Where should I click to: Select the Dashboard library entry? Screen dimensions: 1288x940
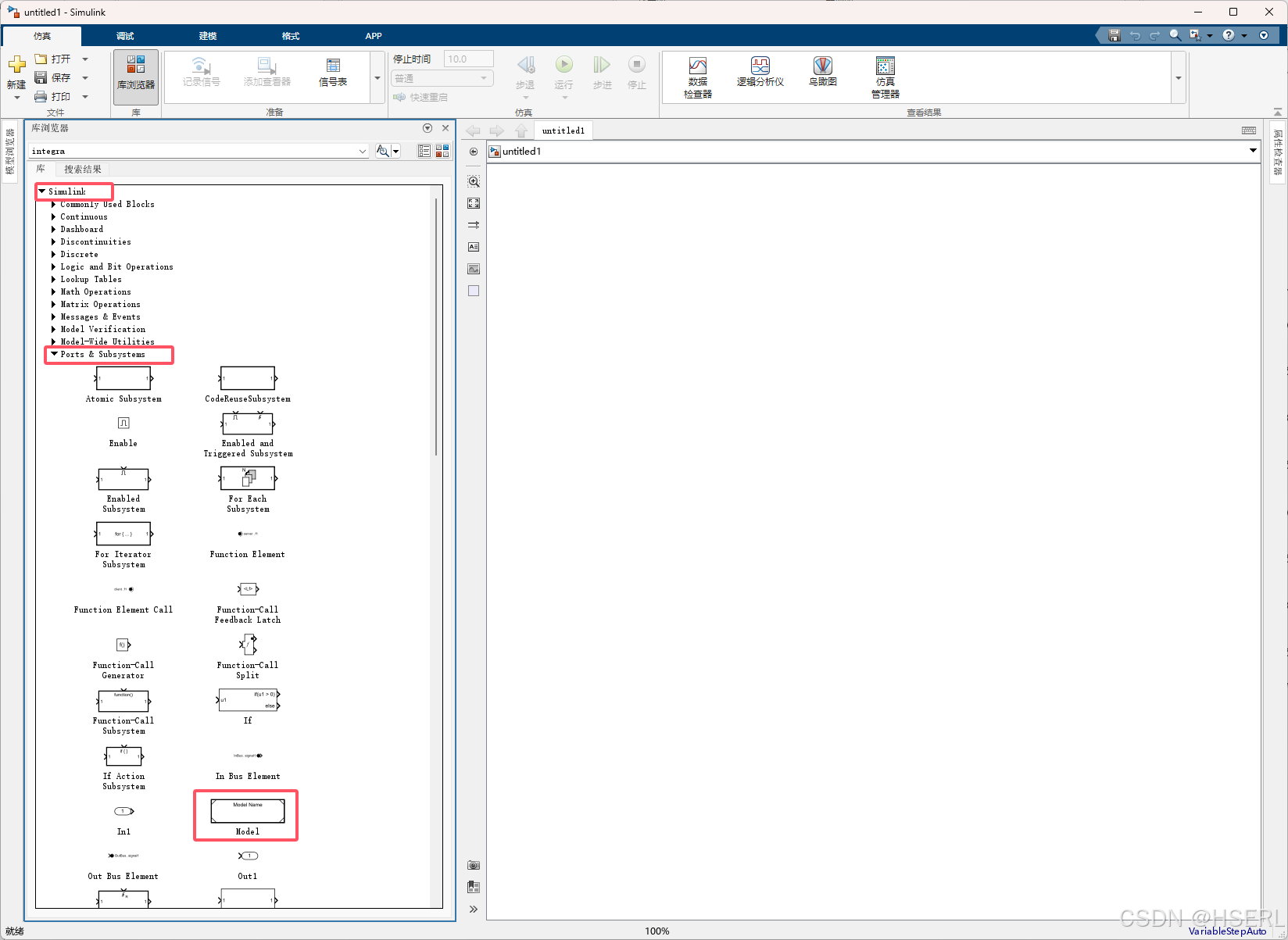(x=82, y=229)
